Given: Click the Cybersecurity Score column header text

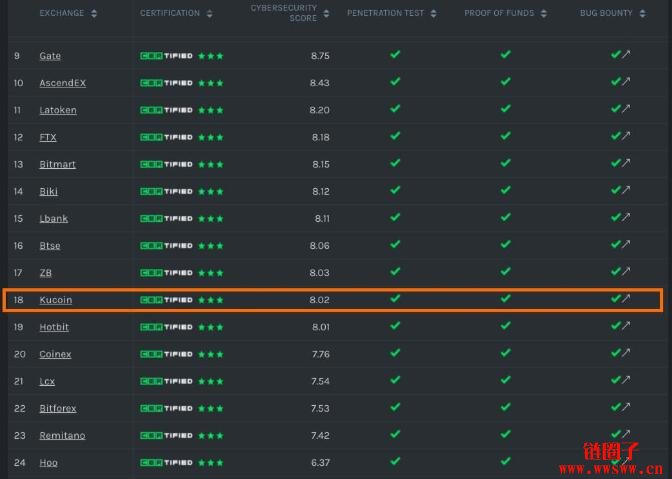Looking at the screenshot, I should [x=284, y=13].
